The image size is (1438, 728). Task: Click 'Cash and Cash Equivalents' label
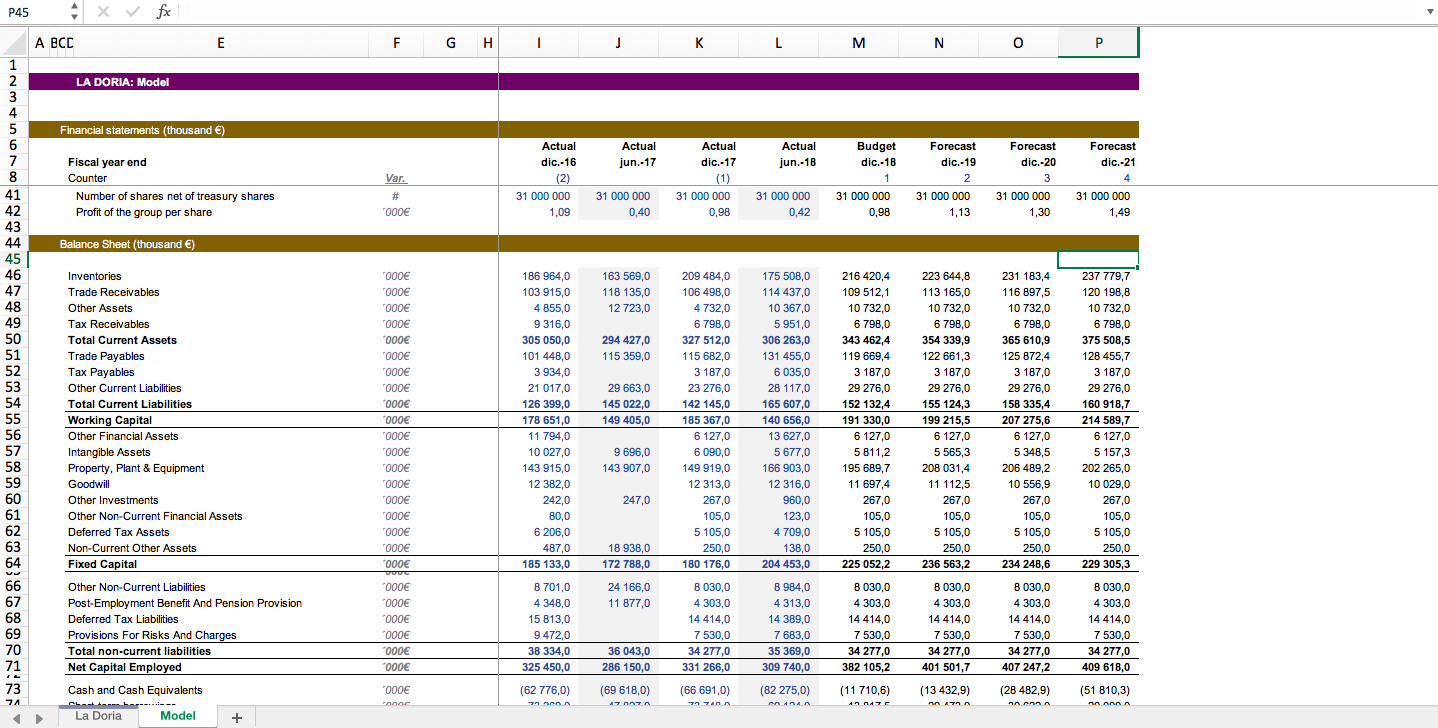(135, 690)
